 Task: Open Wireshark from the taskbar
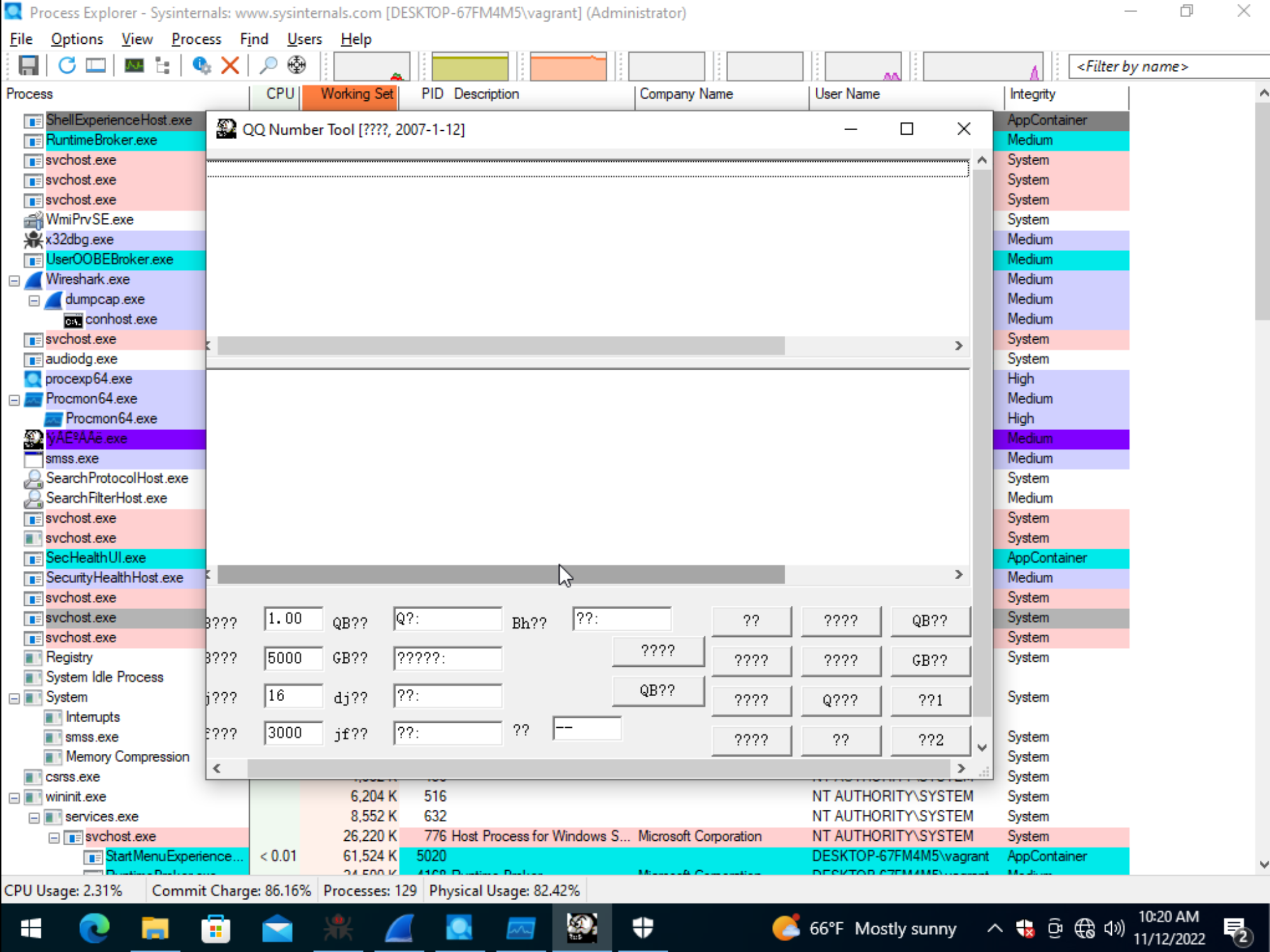tap(399, 928)
